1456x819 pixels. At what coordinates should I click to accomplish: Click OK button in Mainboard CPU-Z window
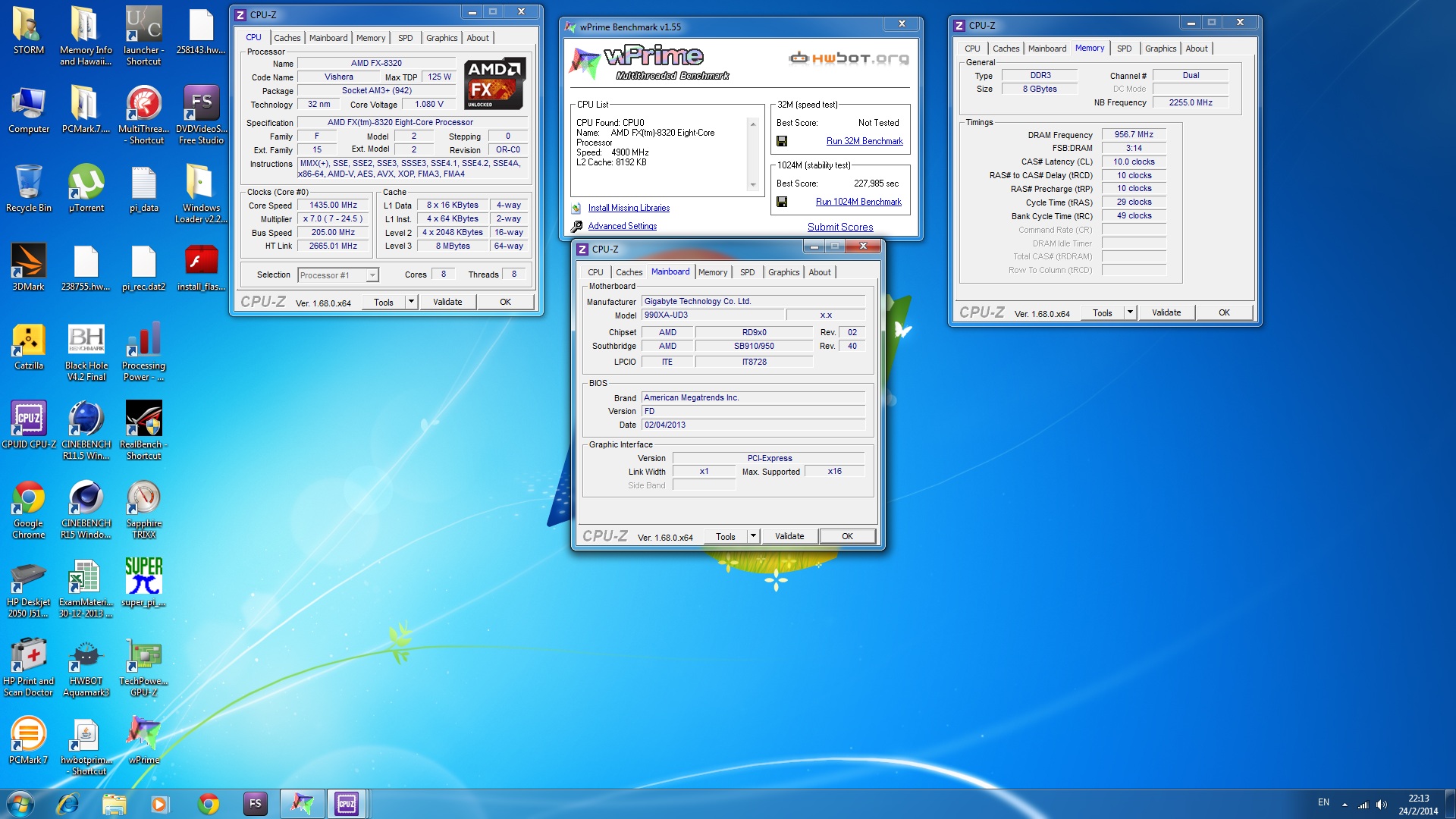[x=847, y=536]
